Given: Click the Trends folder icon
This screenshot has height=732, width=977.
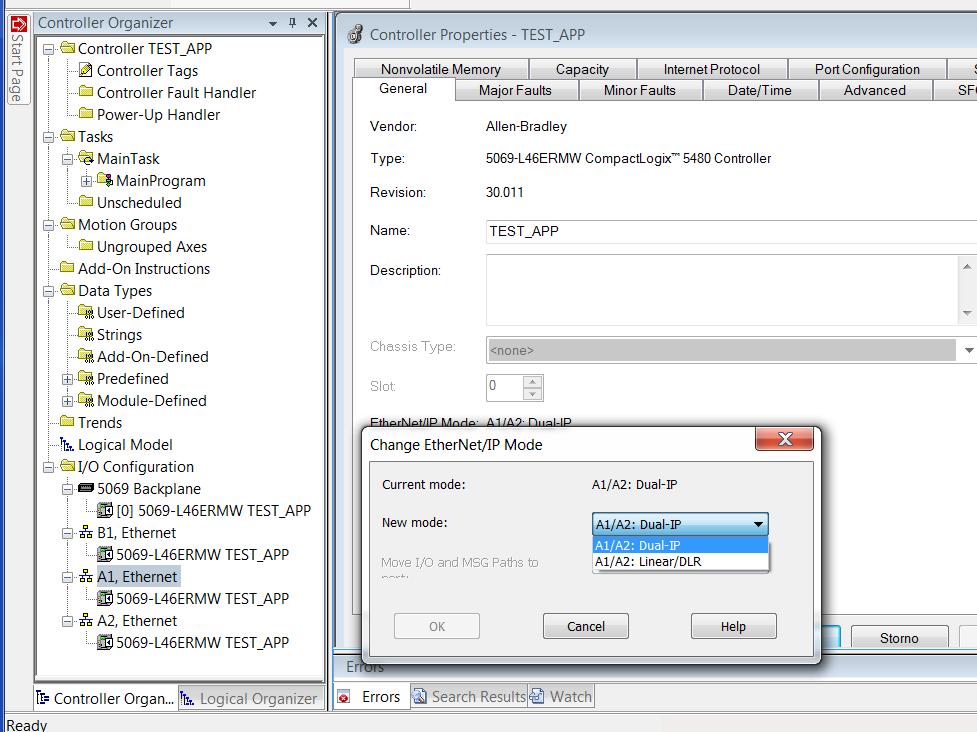Looking at the screenshot, I should (x=67, y=422).
